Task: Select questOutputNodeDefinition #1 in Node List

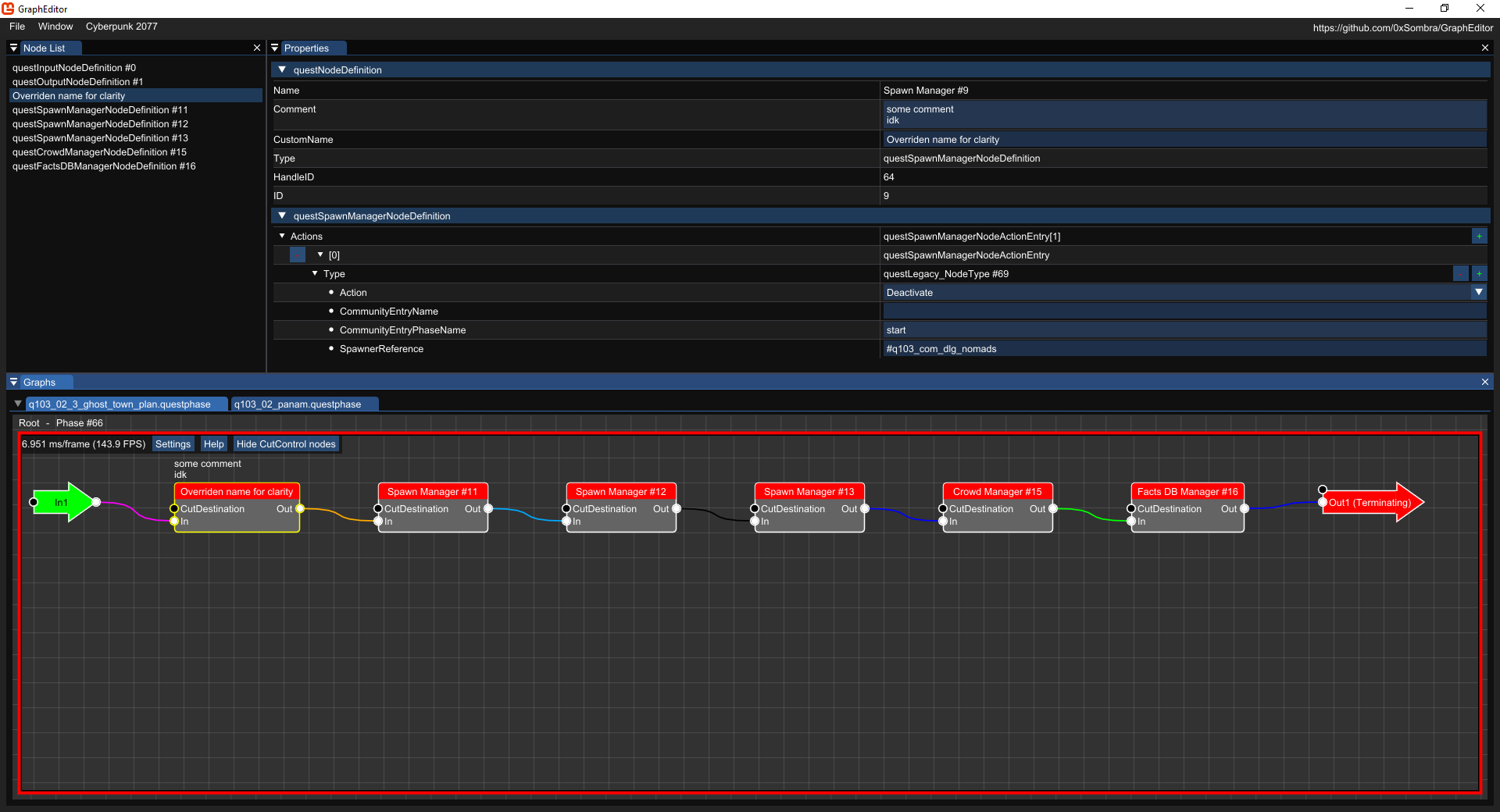Action: 135,81
